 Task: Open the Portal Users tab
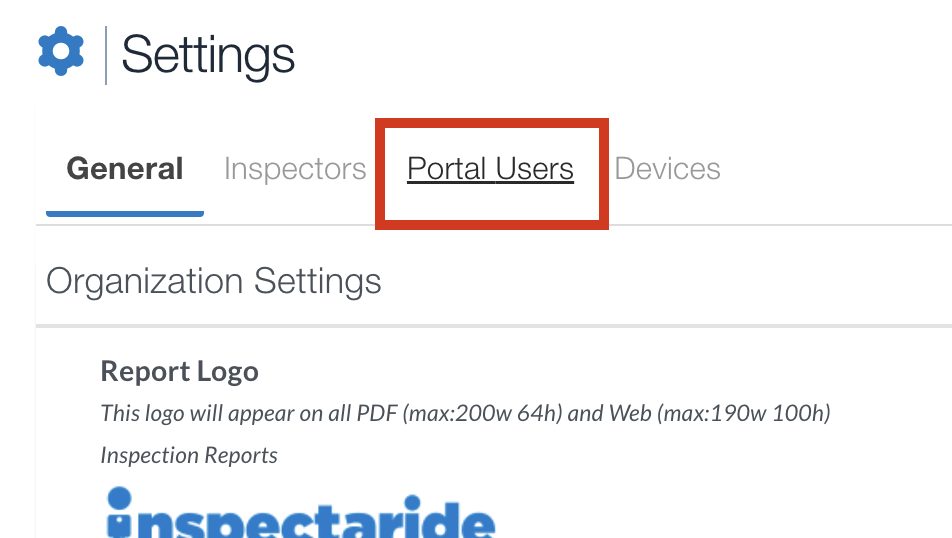tap(491, 168)
